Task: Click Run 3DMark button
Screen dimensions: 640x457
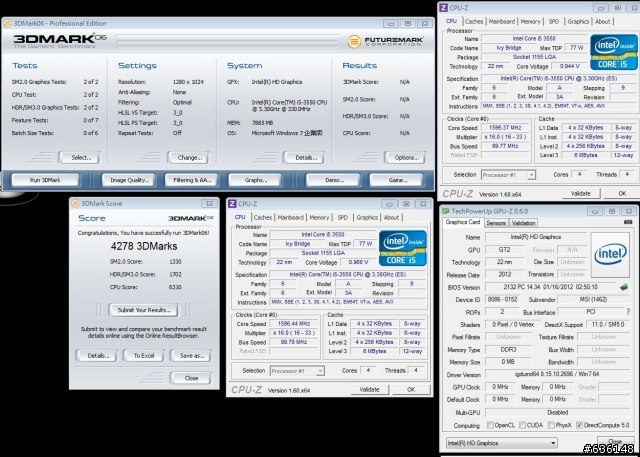Action: click(x=45, y=180)
